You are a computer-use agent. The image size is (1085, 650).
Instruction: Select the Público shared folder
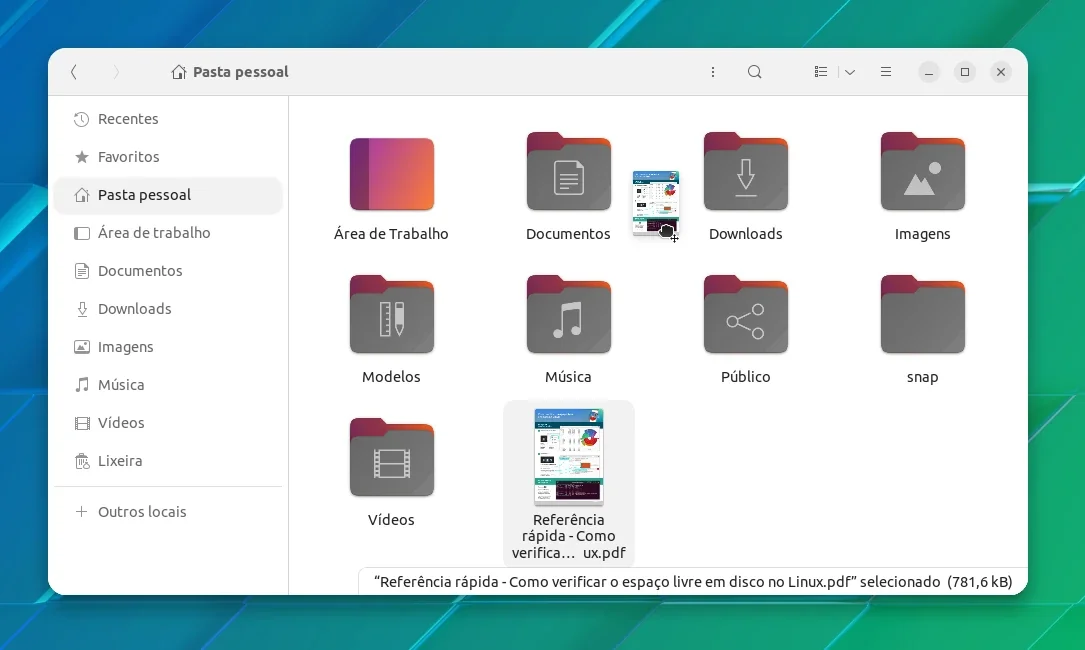click(x=745, y=314)
